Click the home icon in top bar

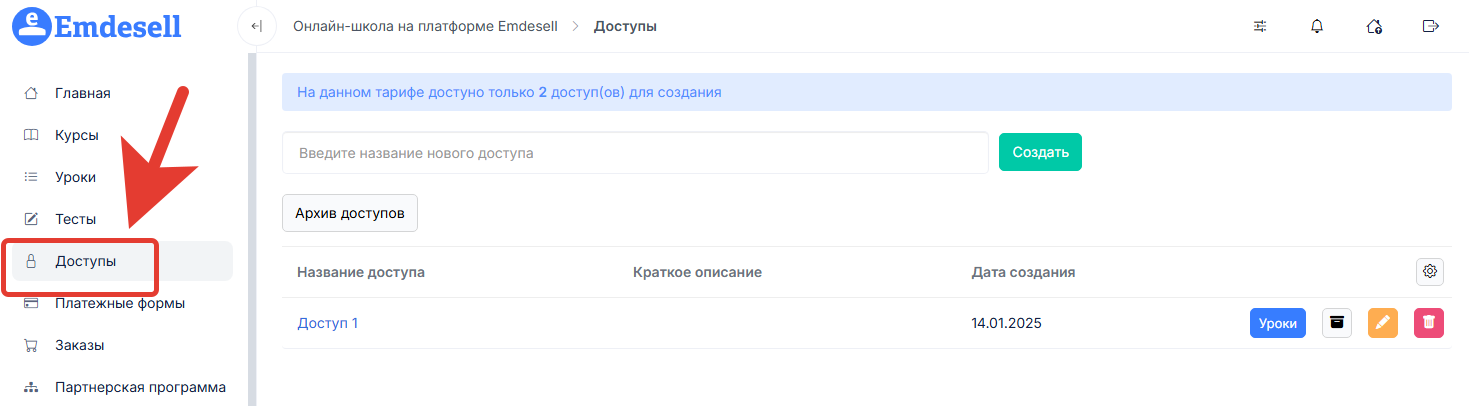[1374, 26]
